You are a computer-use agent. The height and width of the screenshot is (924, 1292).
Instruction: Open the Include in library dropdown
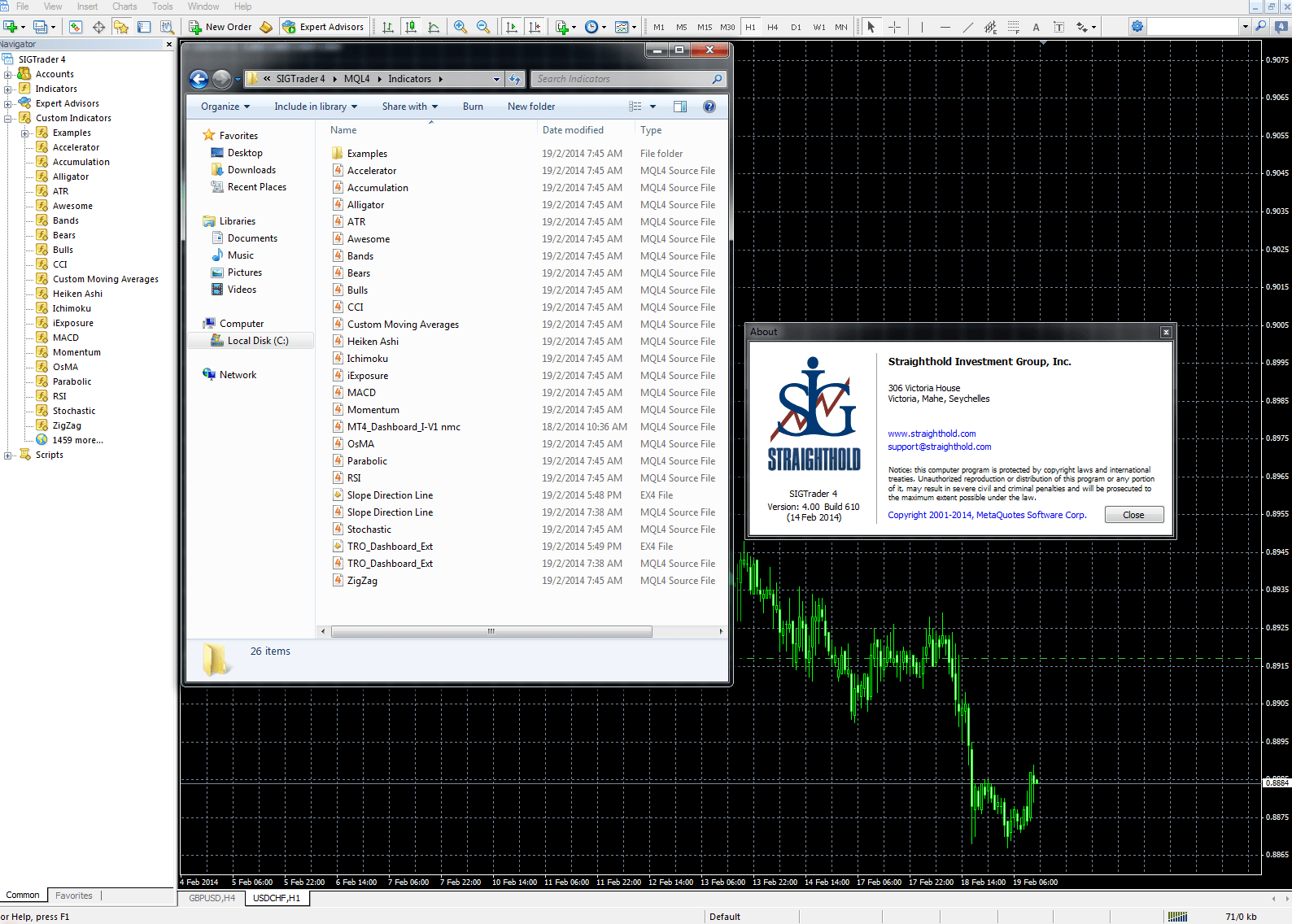coord(316,107)
